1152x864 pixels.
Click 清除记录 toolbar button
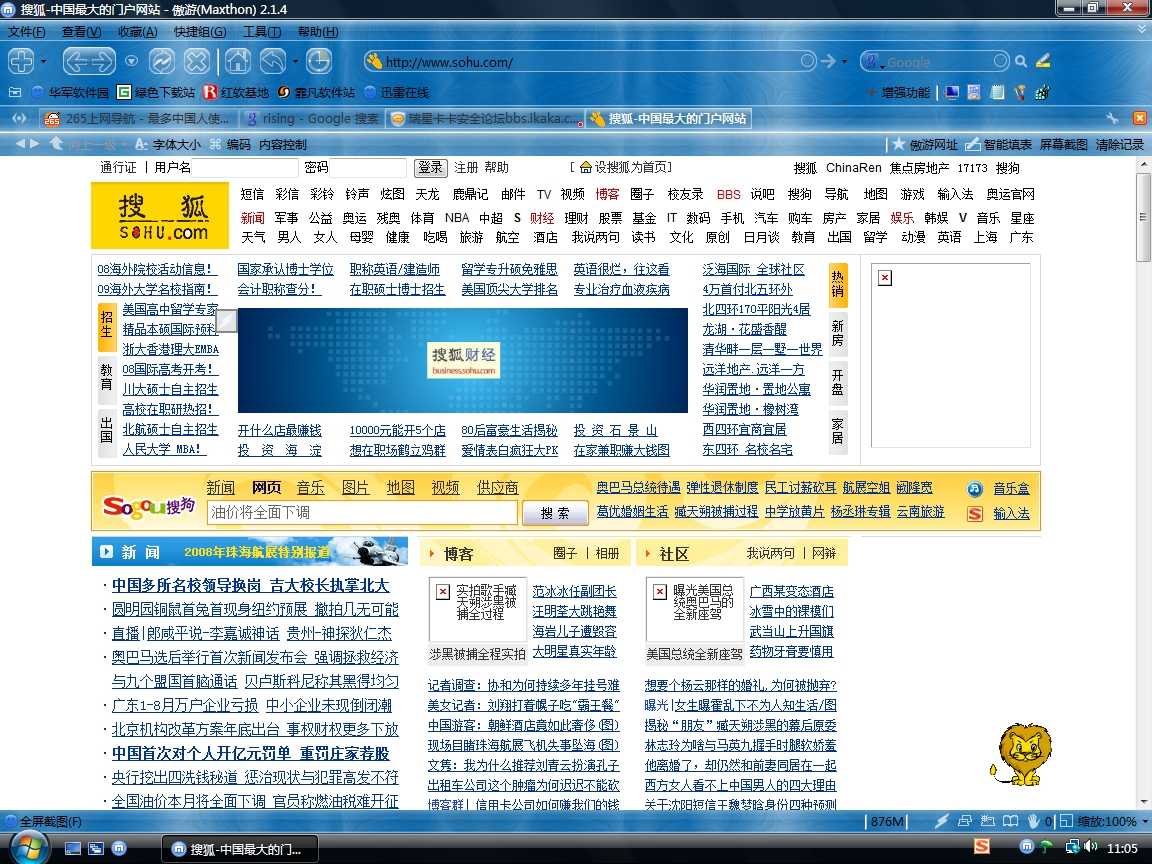(1120, 145)
